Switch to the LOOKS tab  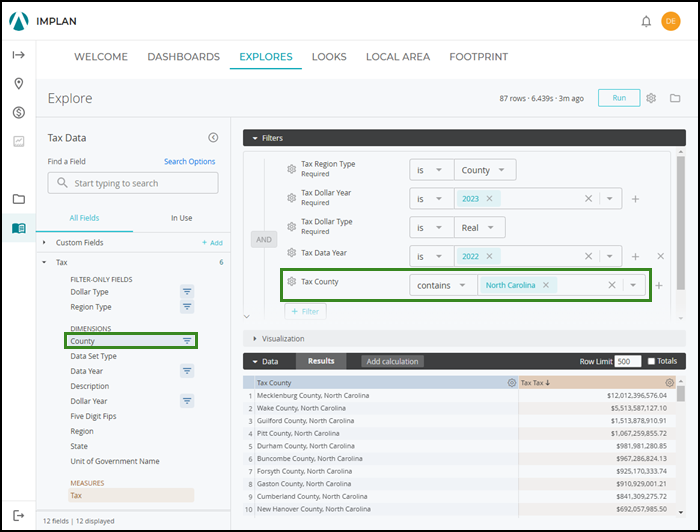[x=329, y=57]
